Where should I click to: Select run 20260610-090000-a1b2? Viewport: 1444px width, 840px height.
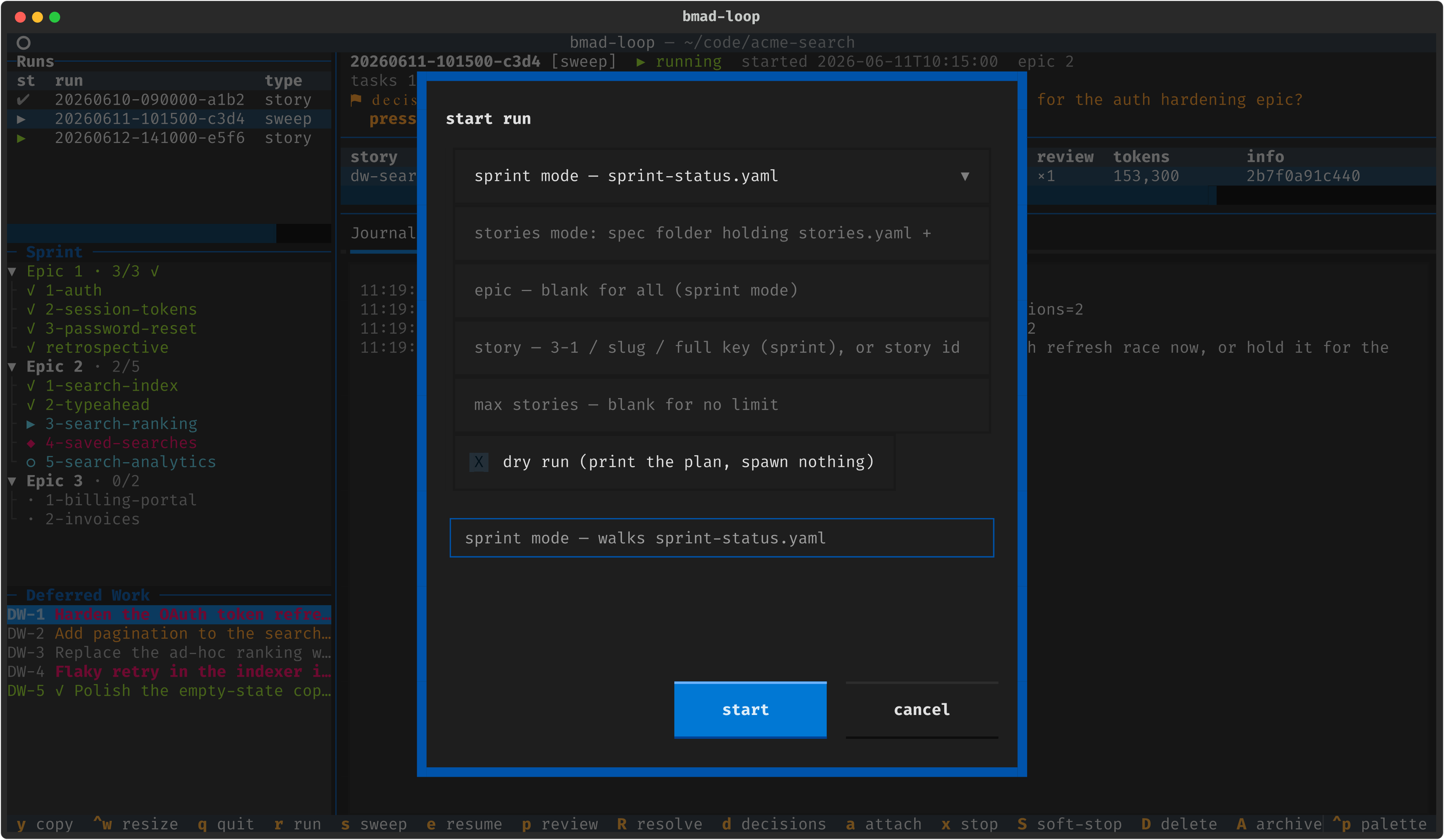(x=169, y=100)
